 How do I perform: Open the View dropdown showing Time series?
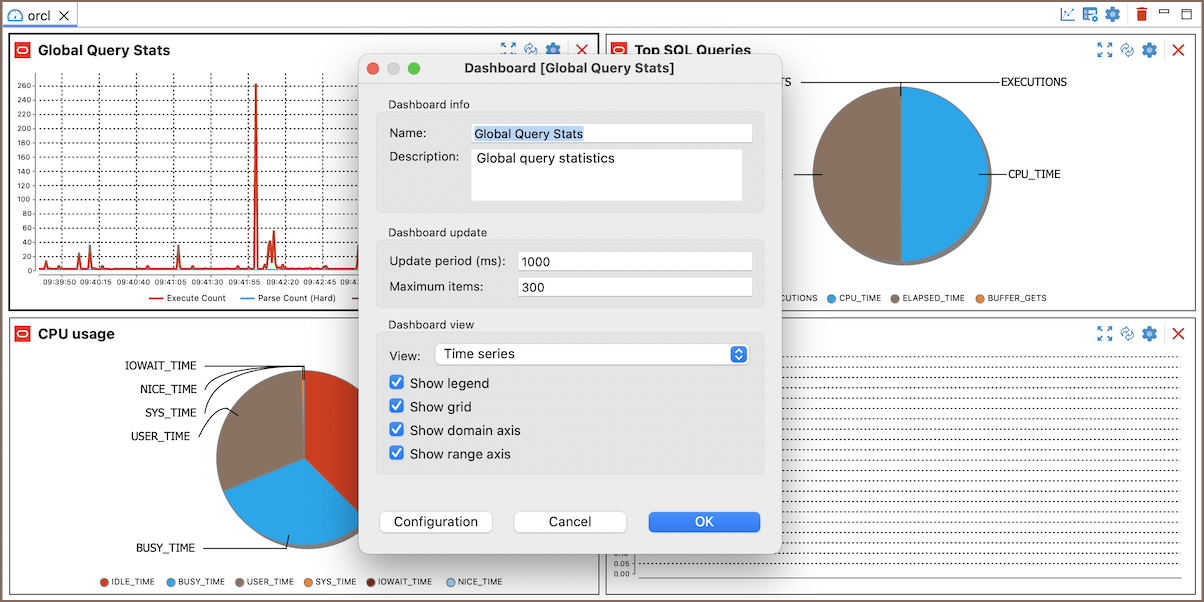pyautogui.click(x=592, y=354)
